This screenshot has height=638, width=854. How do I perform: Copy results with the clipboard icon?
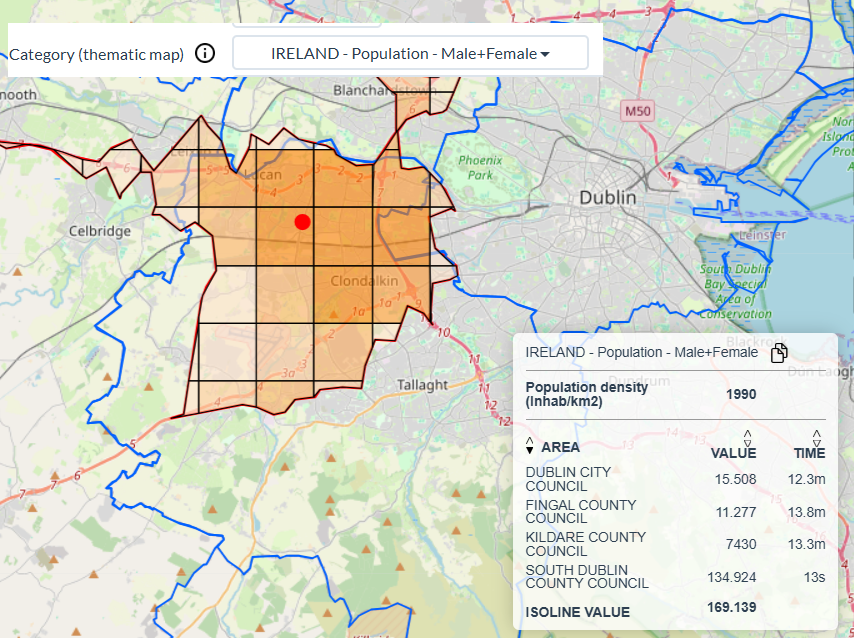pos(779,353)
